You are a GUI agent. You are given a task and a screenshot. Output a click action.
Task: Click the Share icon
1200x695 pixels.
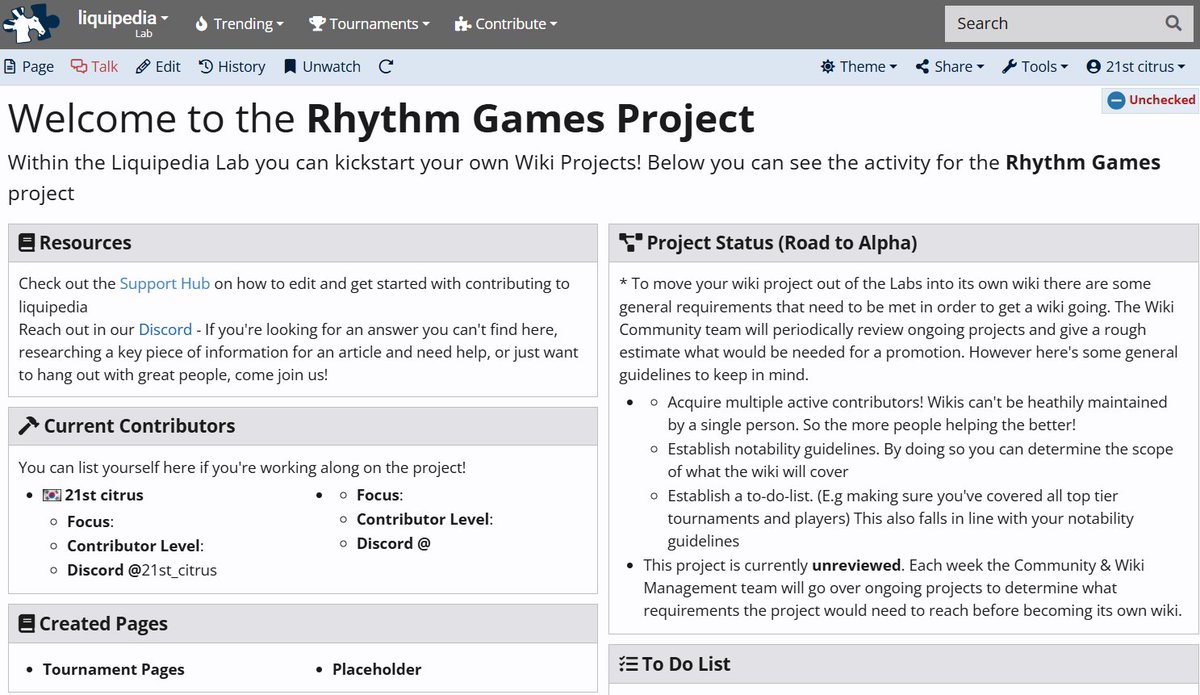coord(922,66)
